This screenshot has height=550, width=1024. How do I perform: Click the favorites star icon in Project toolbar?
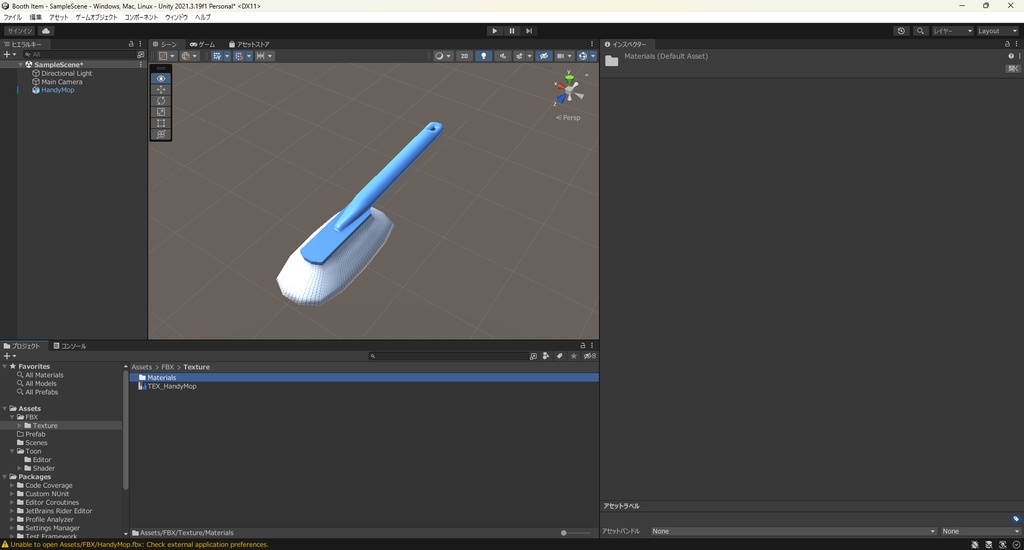coord(573,356)
